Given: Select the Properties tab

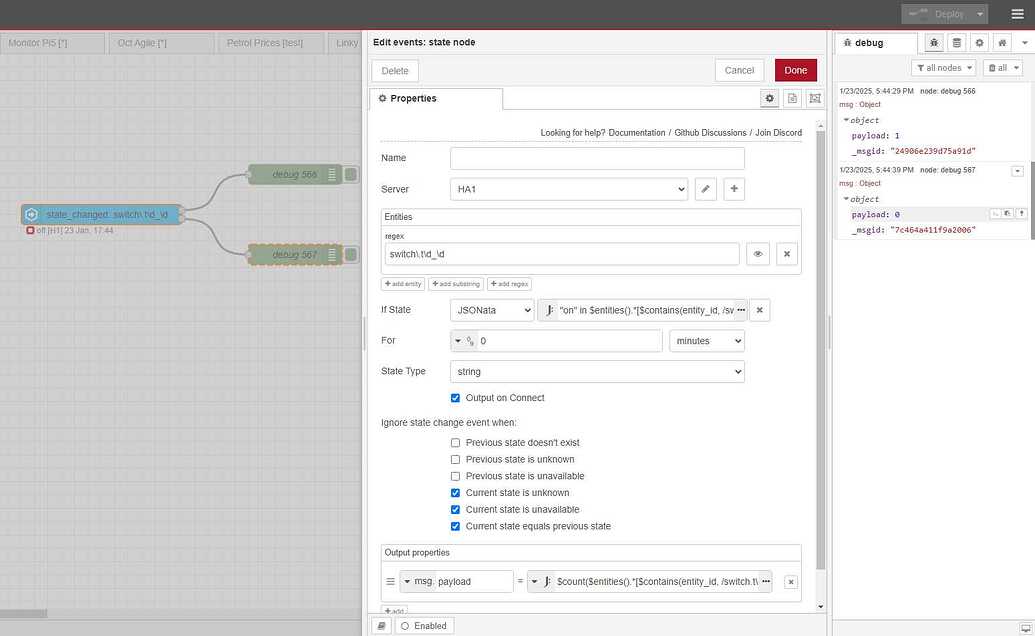Looking at the screenshot, I should [436, 98].
